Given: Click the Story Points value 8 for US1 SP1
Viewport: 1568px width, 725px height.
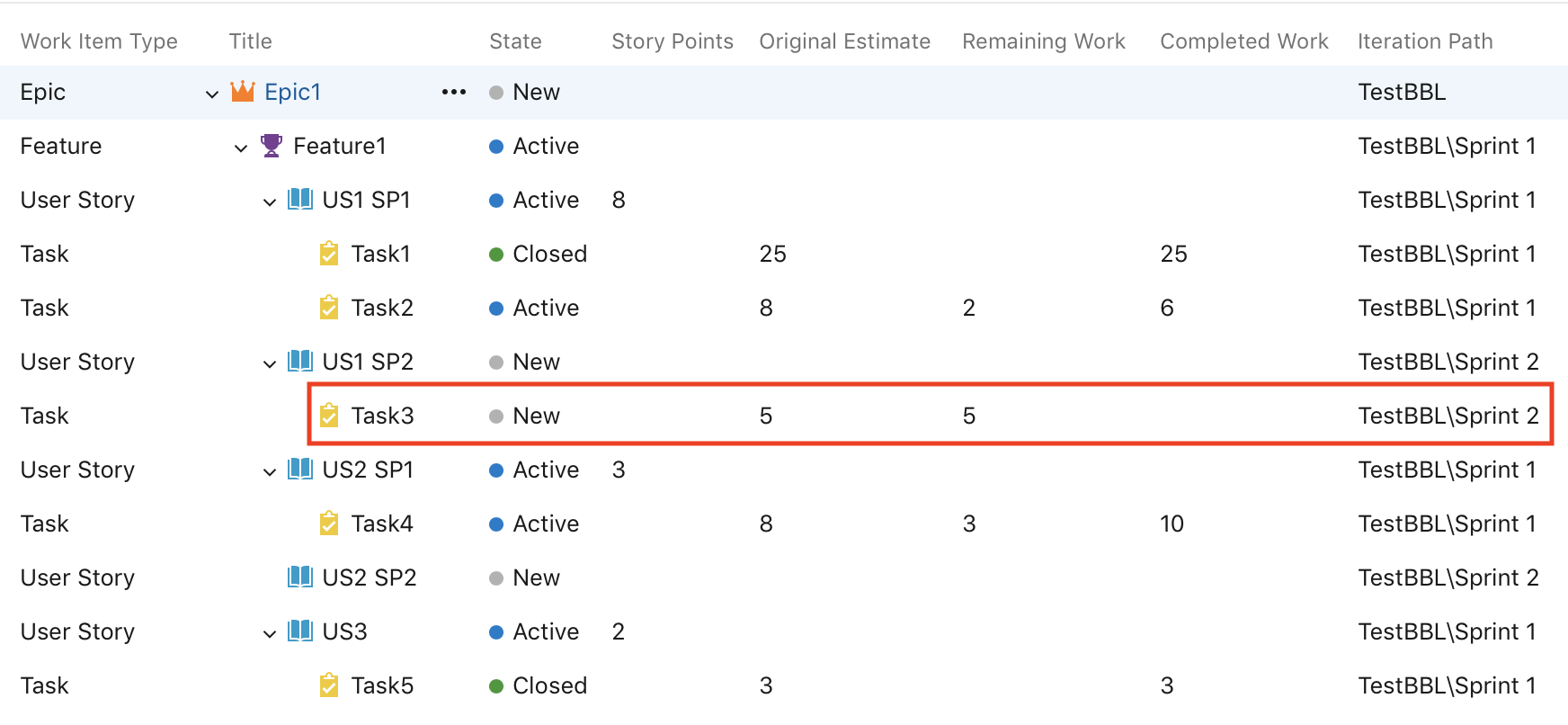Looking at the screenshot, I should (x=619, y=199).
